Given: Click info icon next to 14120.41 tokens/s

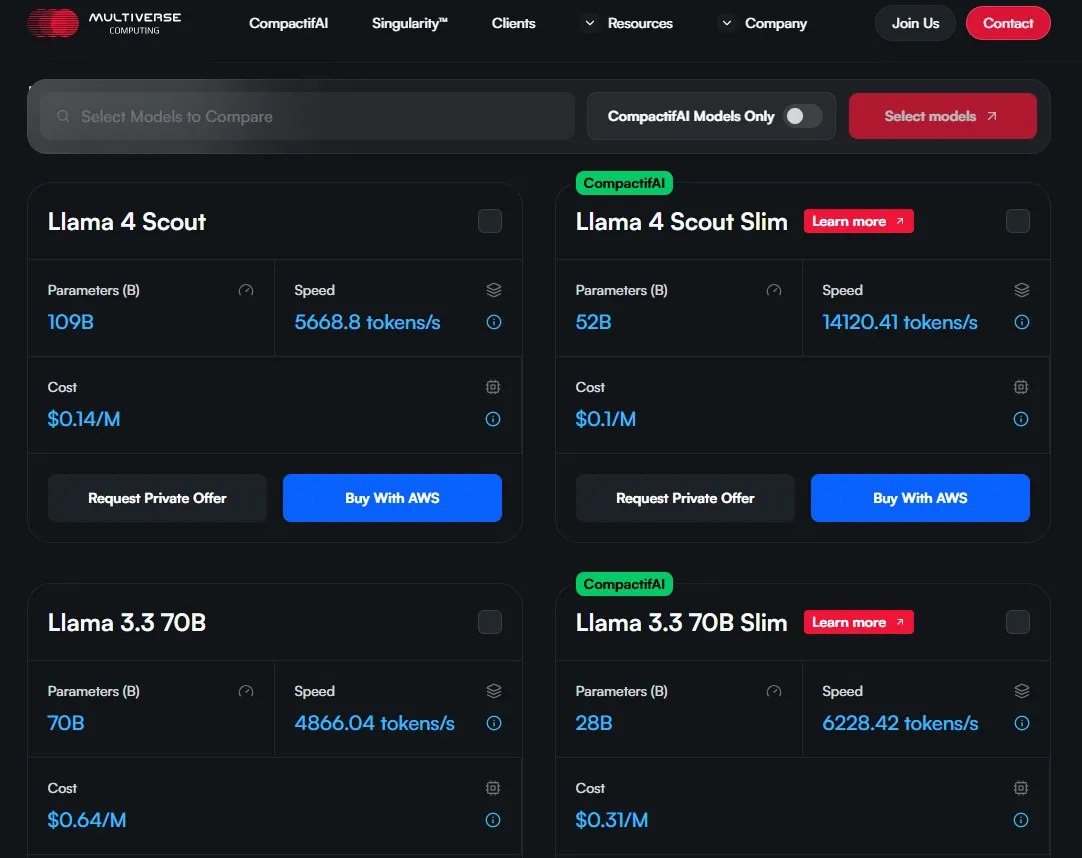Looking at the screenshot, I should [x=1022, y=322].
